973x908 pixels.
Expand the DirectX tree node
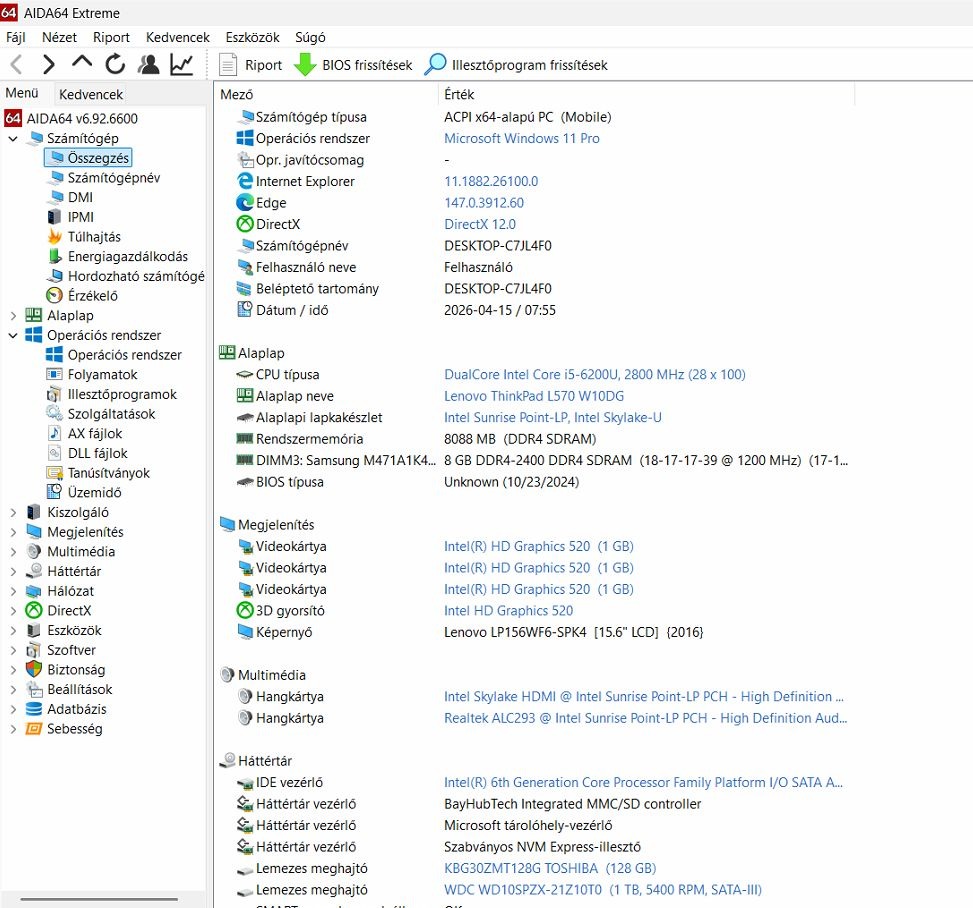point(13,611)
